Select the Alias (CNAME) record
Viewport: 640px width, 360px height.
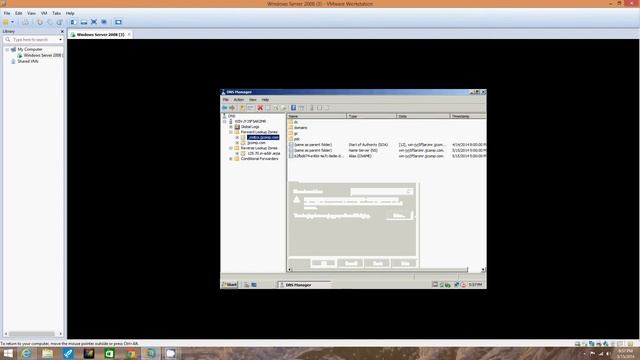tap(387, 156)
